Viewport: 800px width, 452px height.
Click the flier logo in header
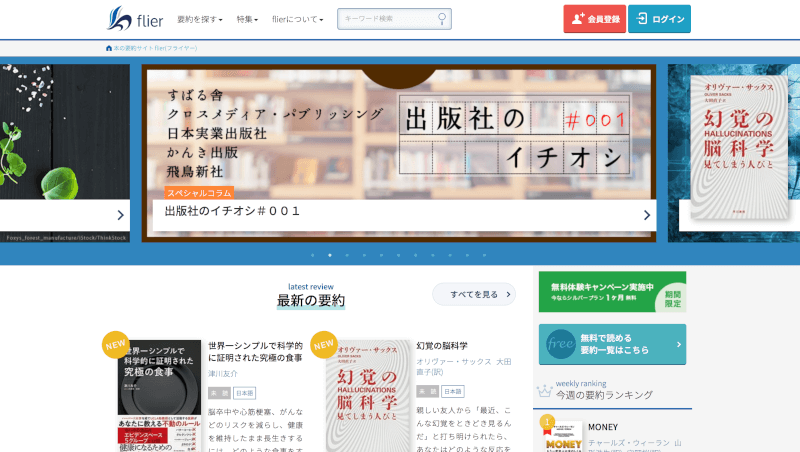point(135,19)
